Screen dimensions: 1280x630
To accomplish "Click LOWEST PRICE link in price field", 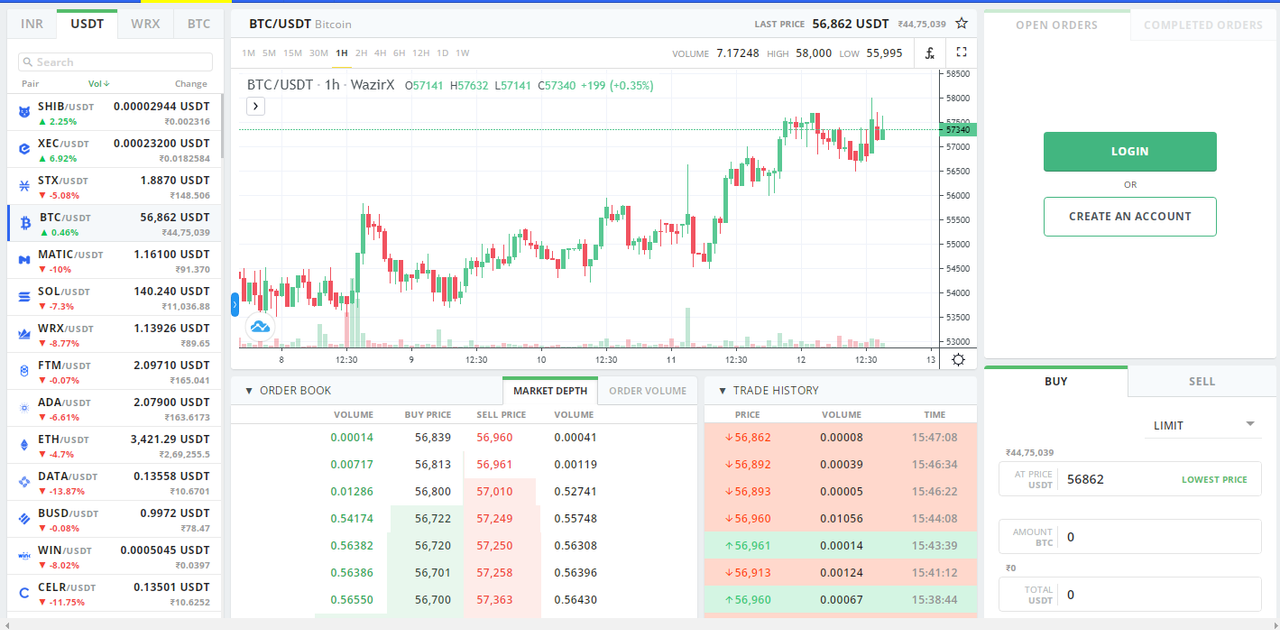I will [x=1214, y=480].
